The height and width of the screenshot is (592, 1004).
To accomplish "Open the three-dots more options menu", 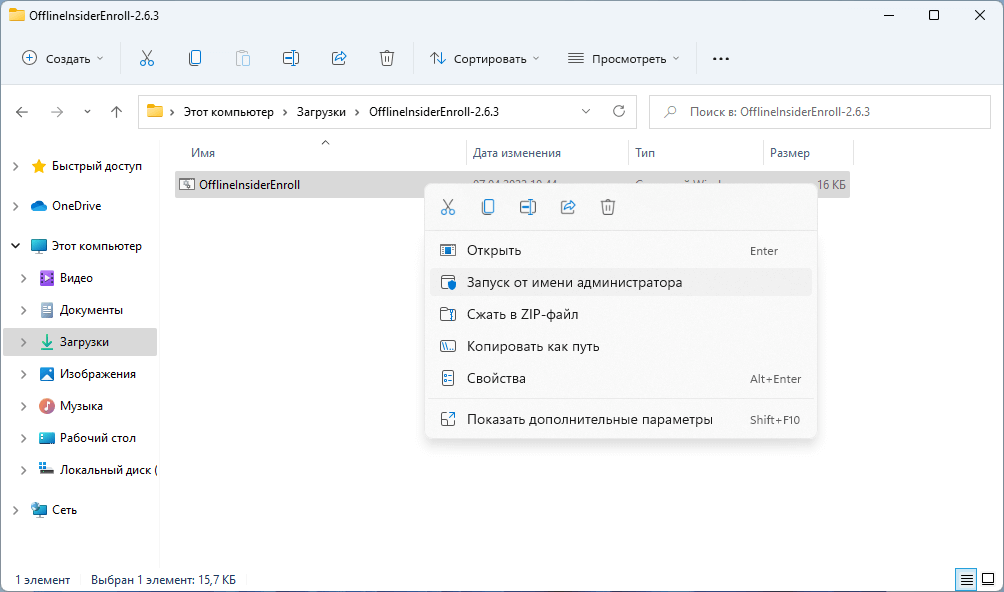I will coord(721,59).
